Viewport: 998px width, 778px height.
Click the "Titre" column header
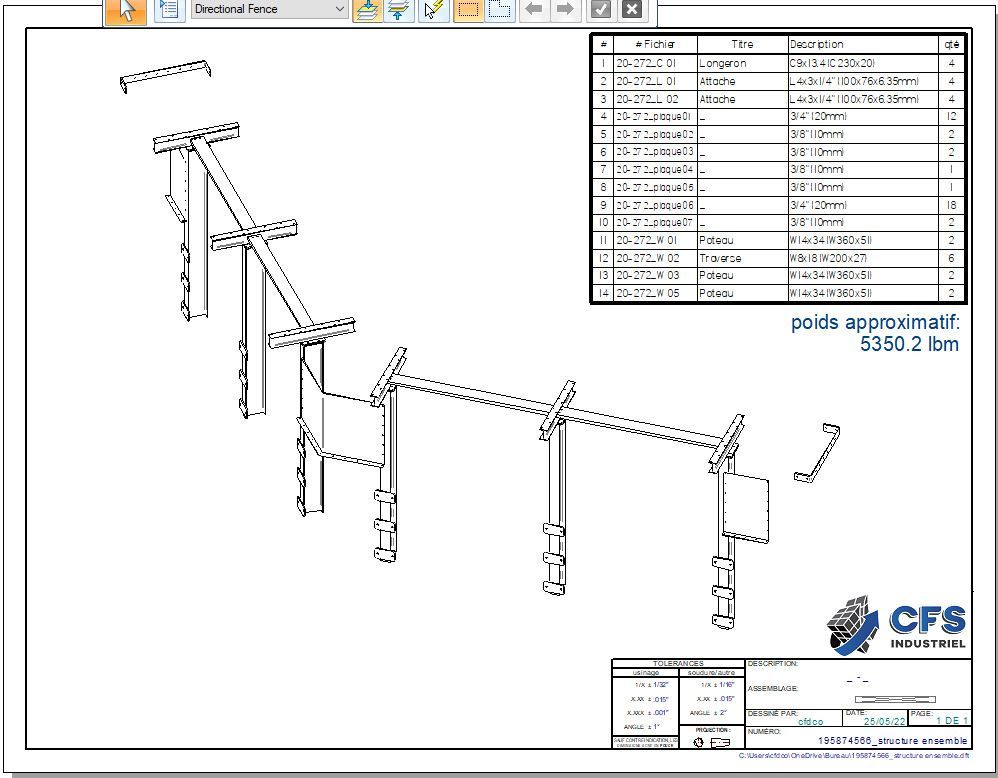point(742,45)
